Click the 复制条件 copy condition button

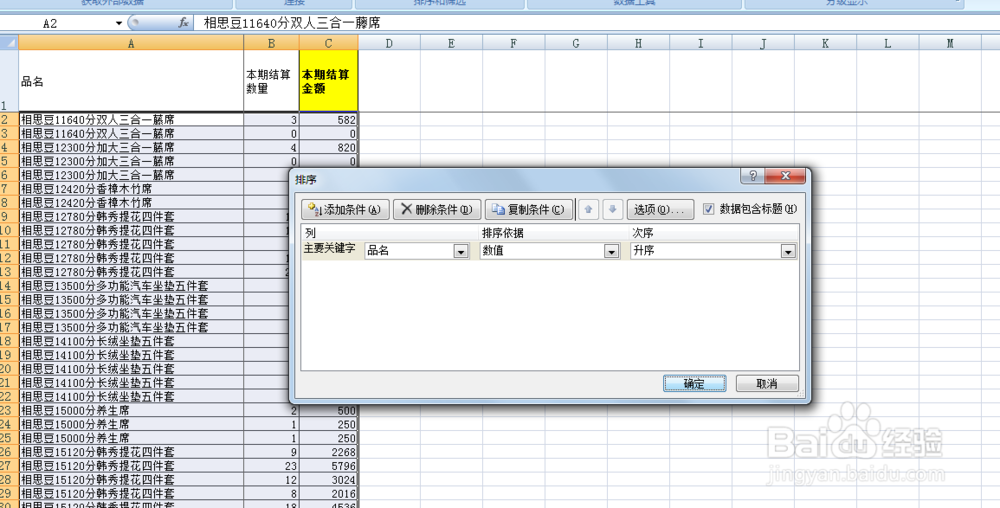[x=529, y=210]
